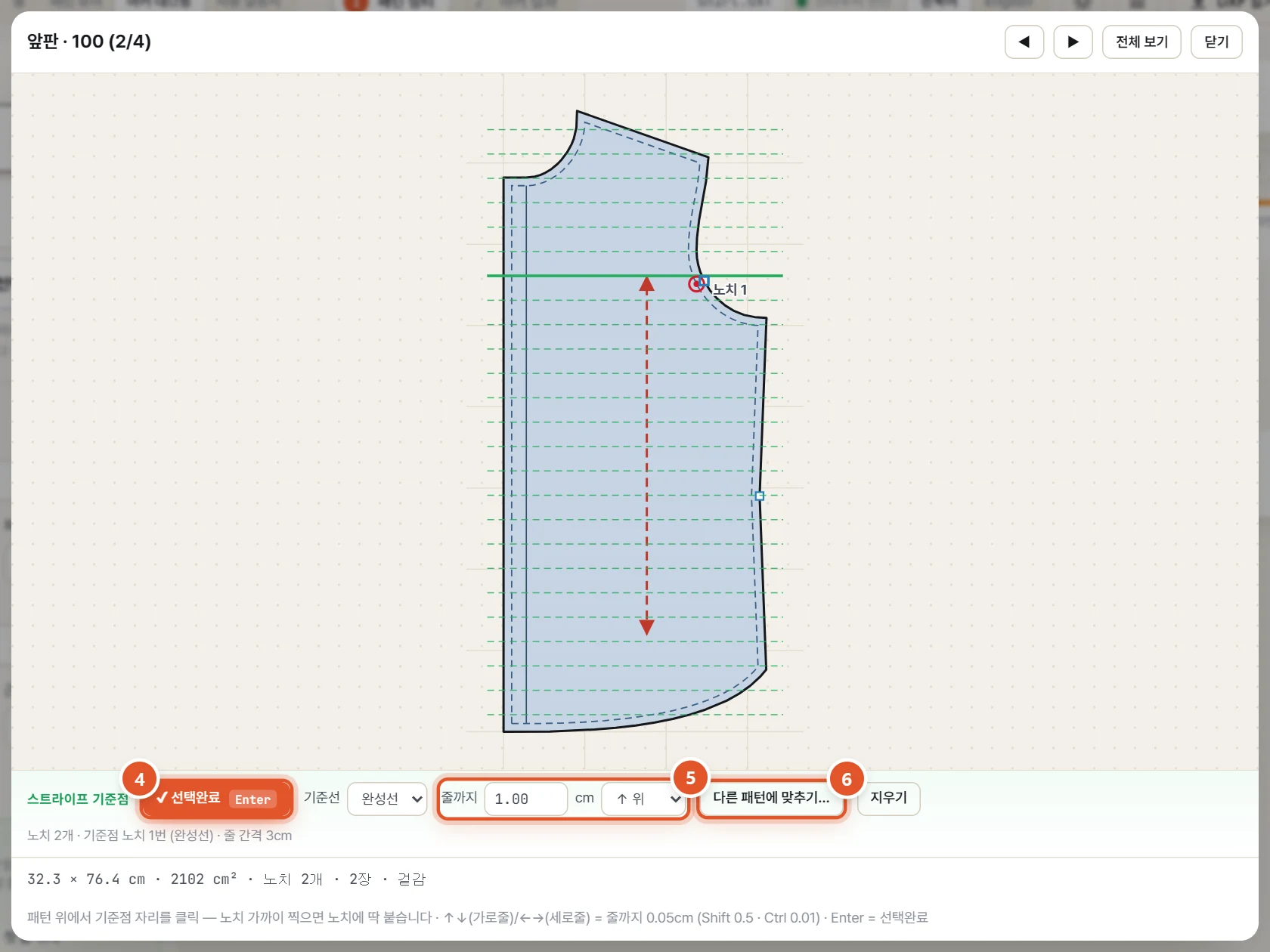
Task: Click the bottom arrowhead of the red grainline
Action: point(647,627)
